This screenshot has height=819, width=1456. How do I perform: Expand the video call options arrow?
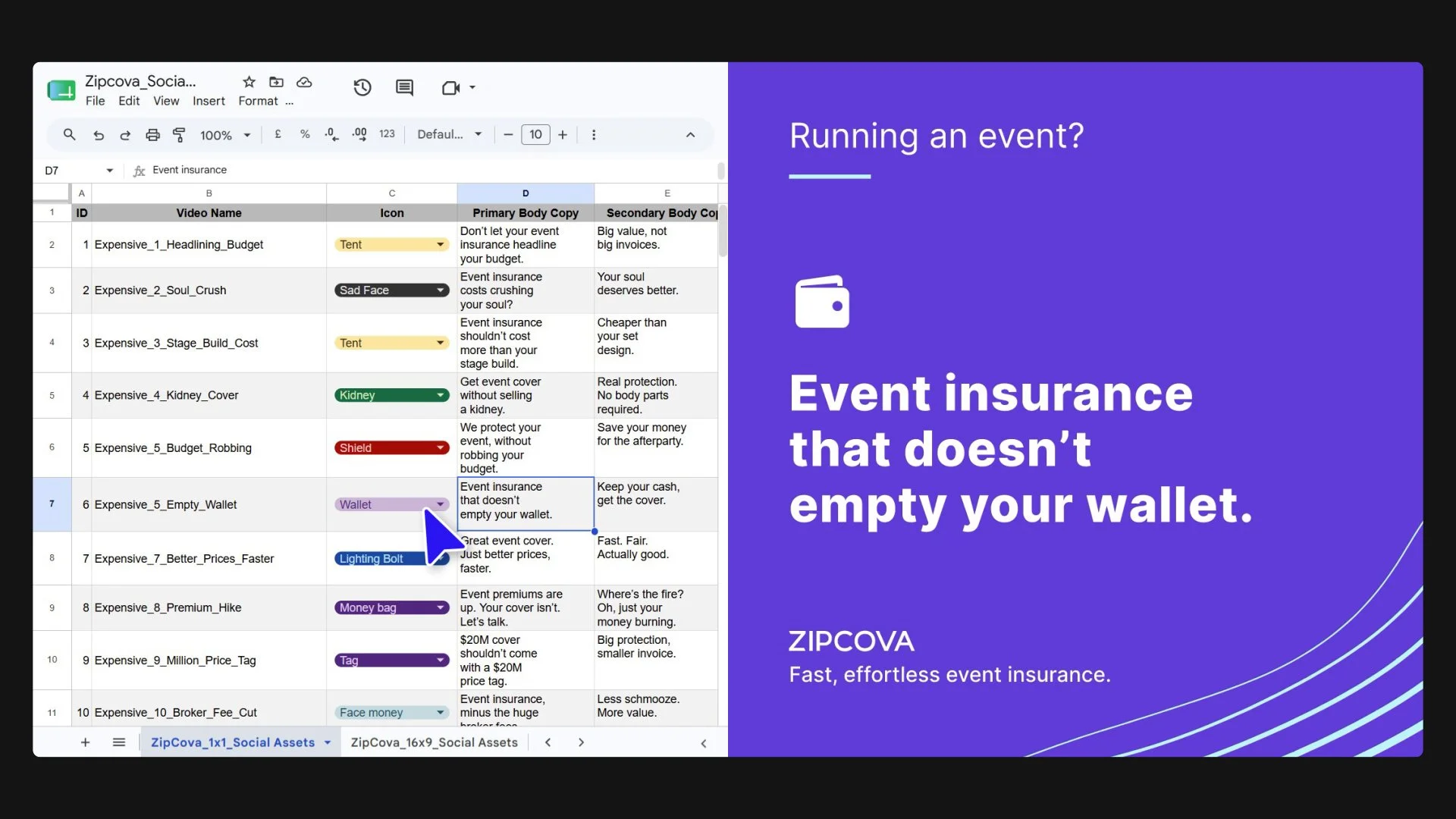[472, 87]
